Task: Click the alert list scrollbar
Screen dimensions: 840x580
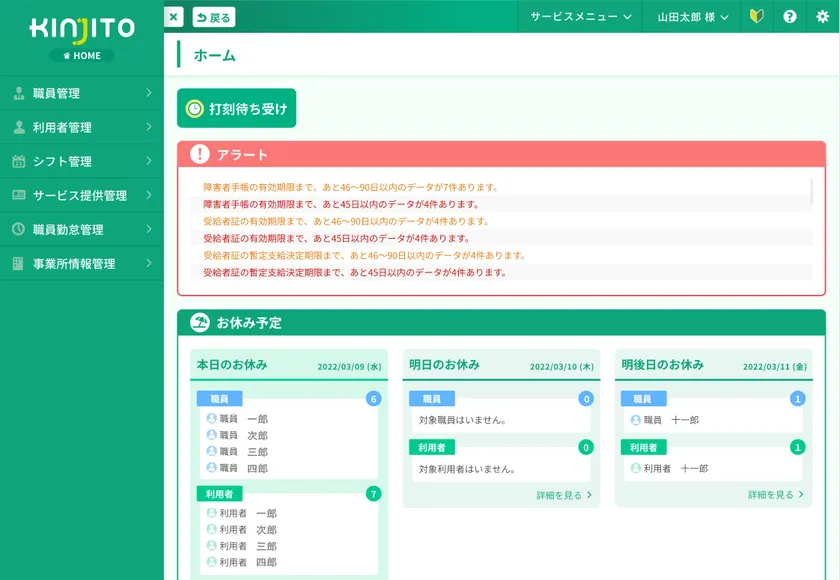Action: [811, 192]
